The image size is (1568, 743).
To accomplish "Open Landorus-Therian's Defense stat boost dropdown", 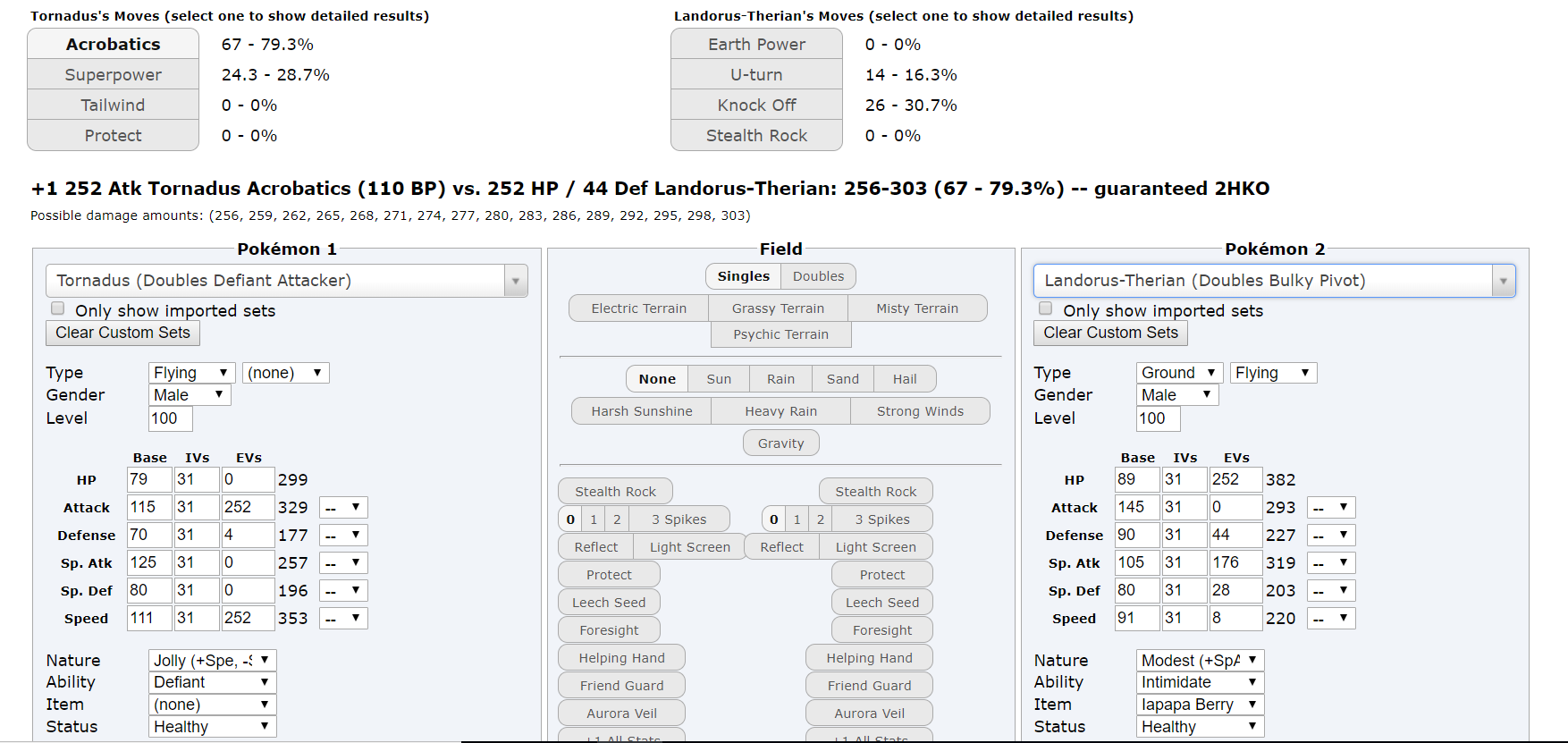I will coord(1332,536).
